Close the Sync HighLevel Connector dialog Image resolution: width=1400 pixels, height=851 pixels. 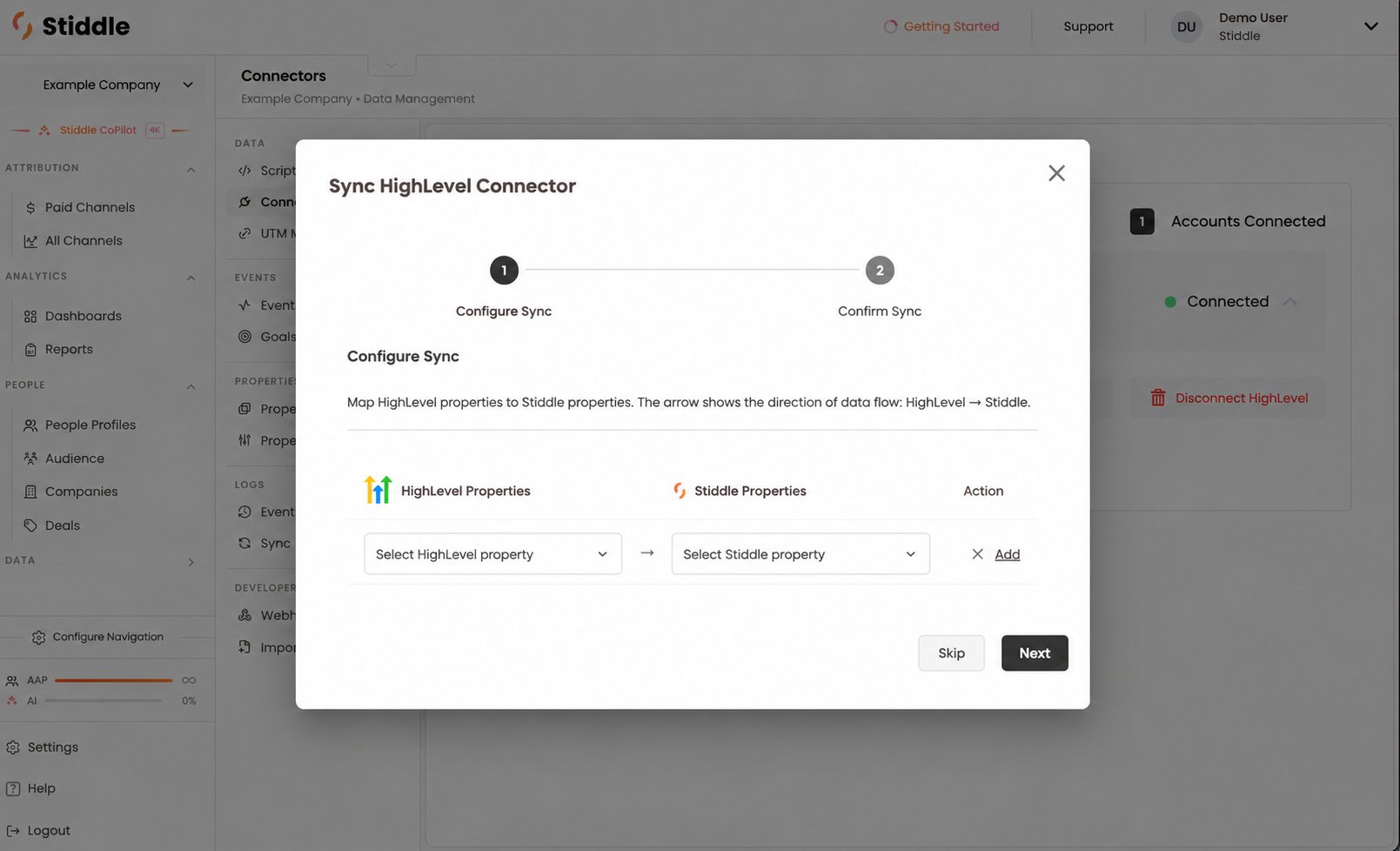[x=1056, y=173]
